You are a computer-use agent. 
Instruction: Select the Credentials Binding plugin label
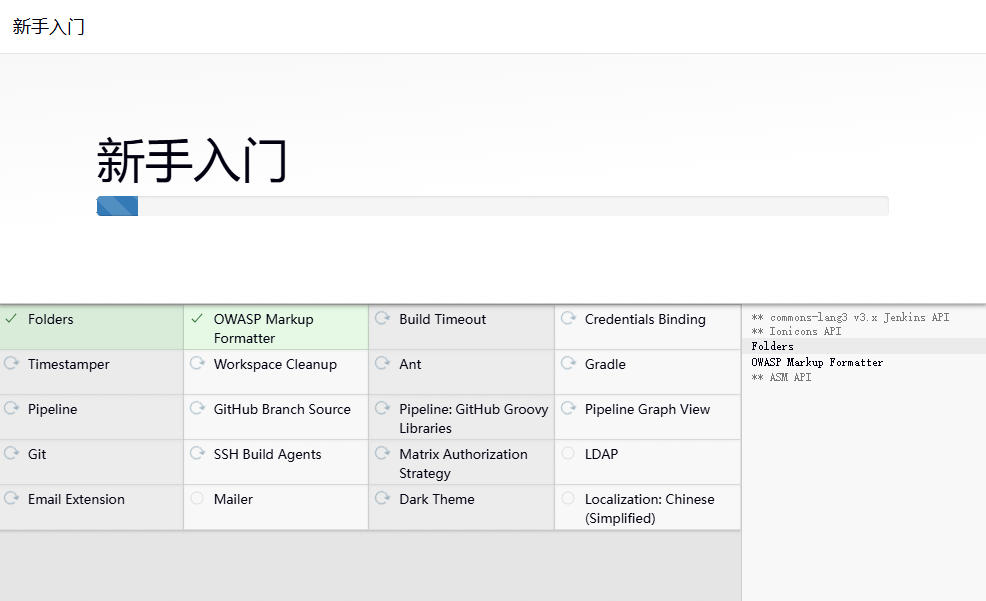[645, 319]
